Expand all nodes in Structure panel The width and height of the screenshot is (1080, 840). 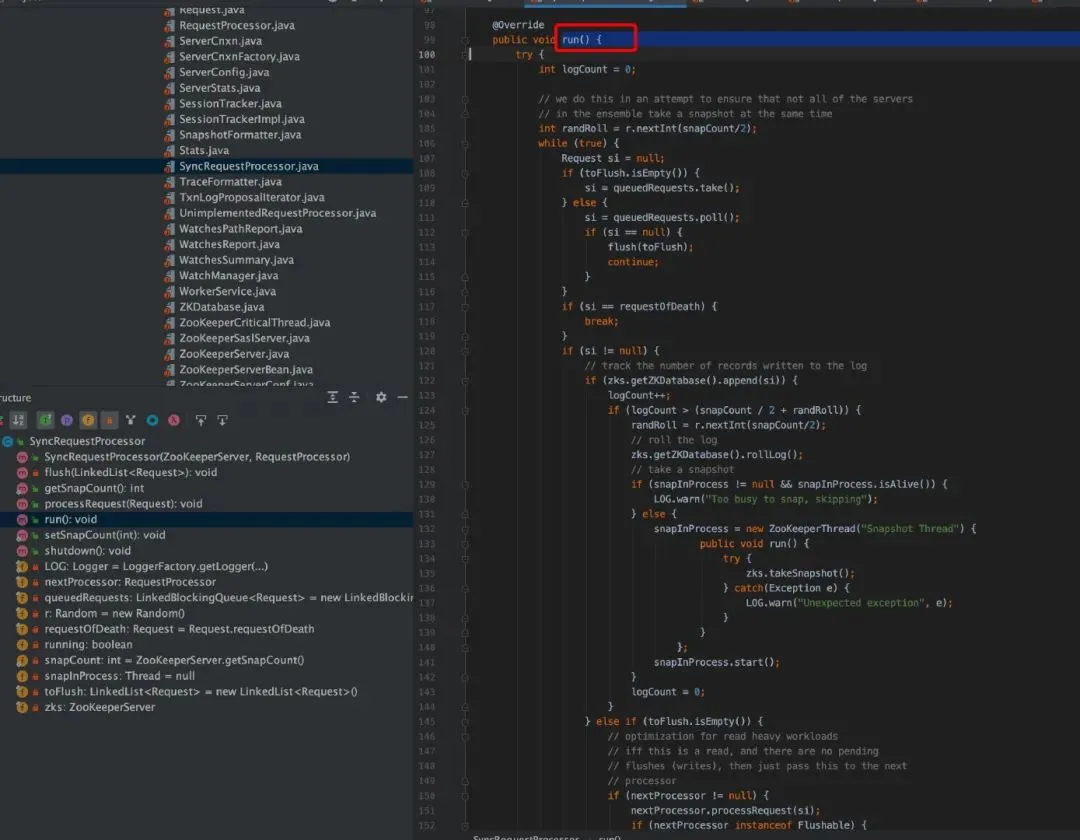[333, 397]
